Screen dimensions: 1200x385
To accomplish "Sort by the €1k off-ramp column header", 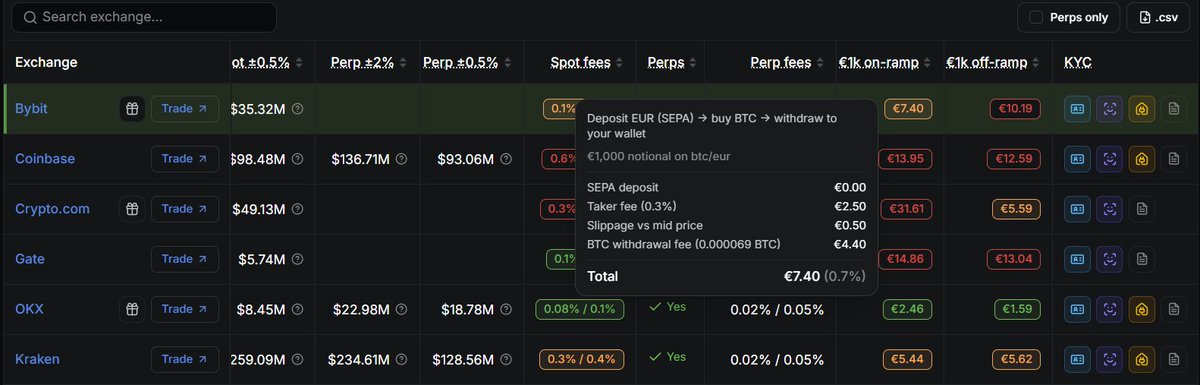I will (x=987, y=62).
